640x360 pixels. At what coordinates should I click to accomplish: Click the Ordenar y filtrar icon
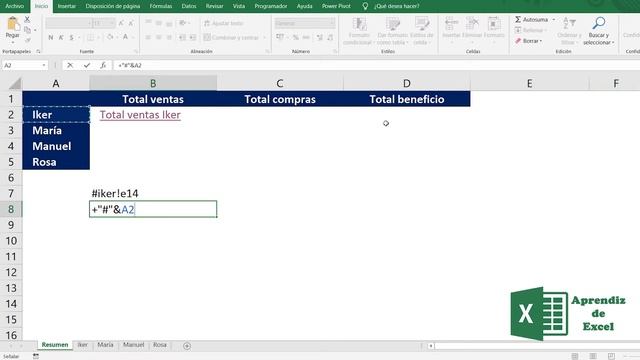pyautogui.click(x=569, y=23)
